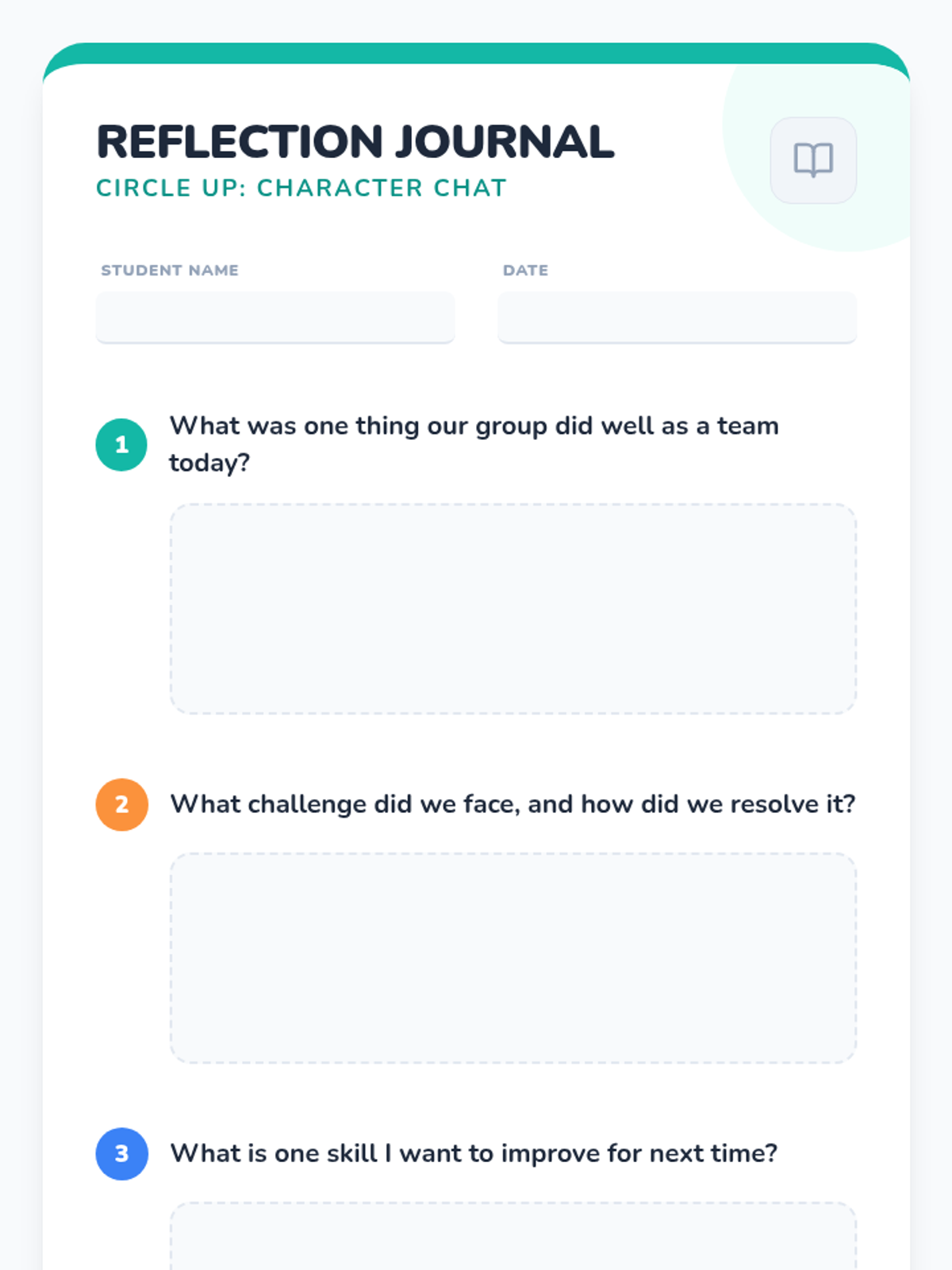Screen dimensions: 952x1270
Task: Click the word 'today?' in question one
Action: pos(209,463)
